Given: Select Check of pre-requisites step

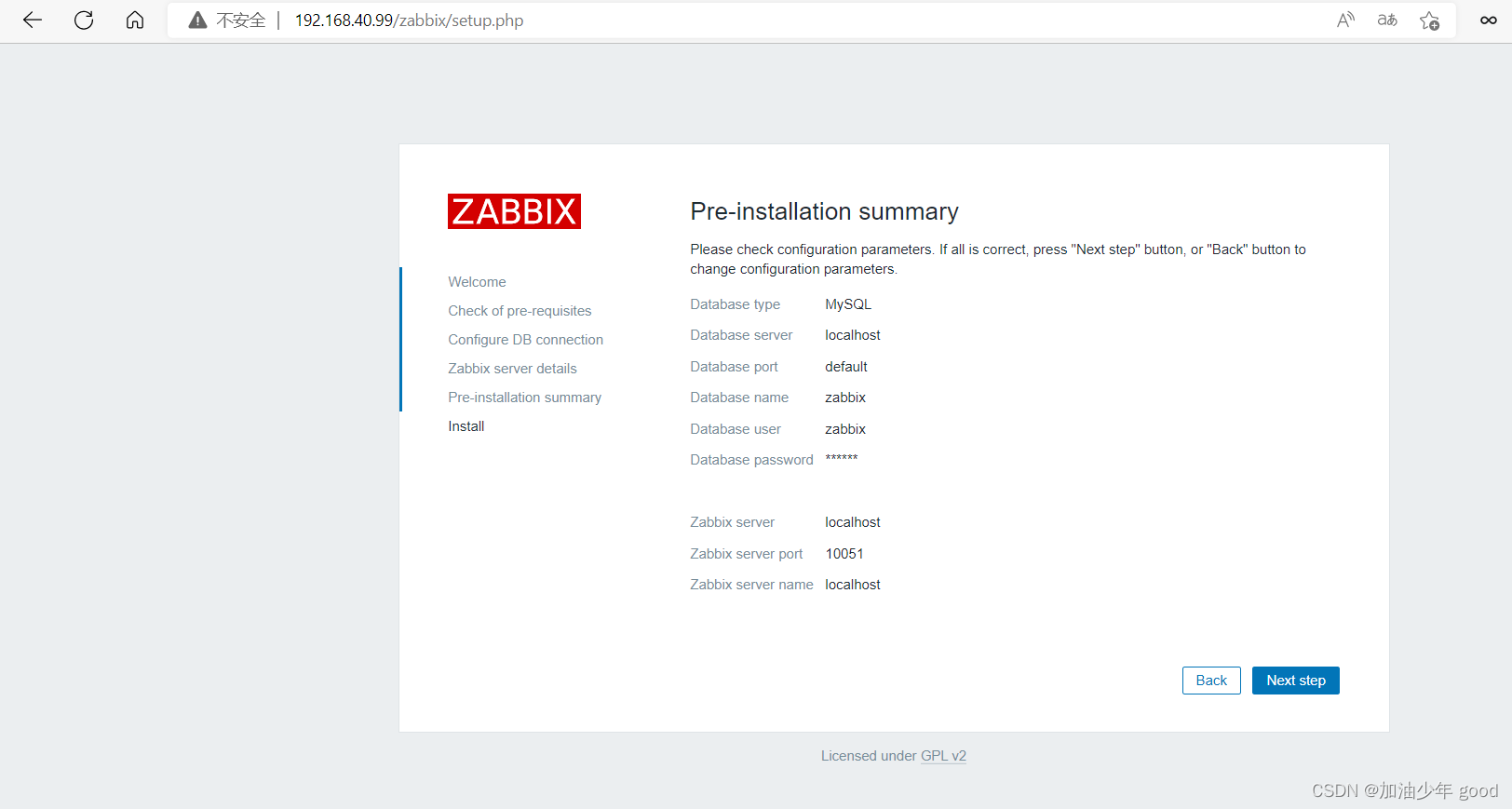Looking at the screenshot, I should pyautogui.click(x=520, y=311).
